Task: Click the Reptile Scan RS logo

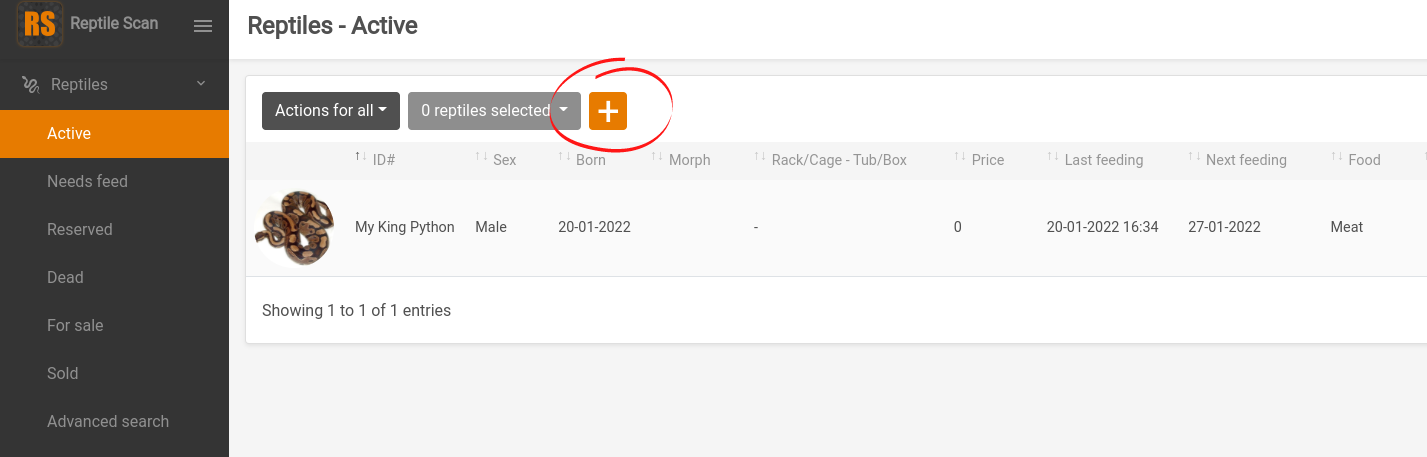Action: tap(40, 24)
